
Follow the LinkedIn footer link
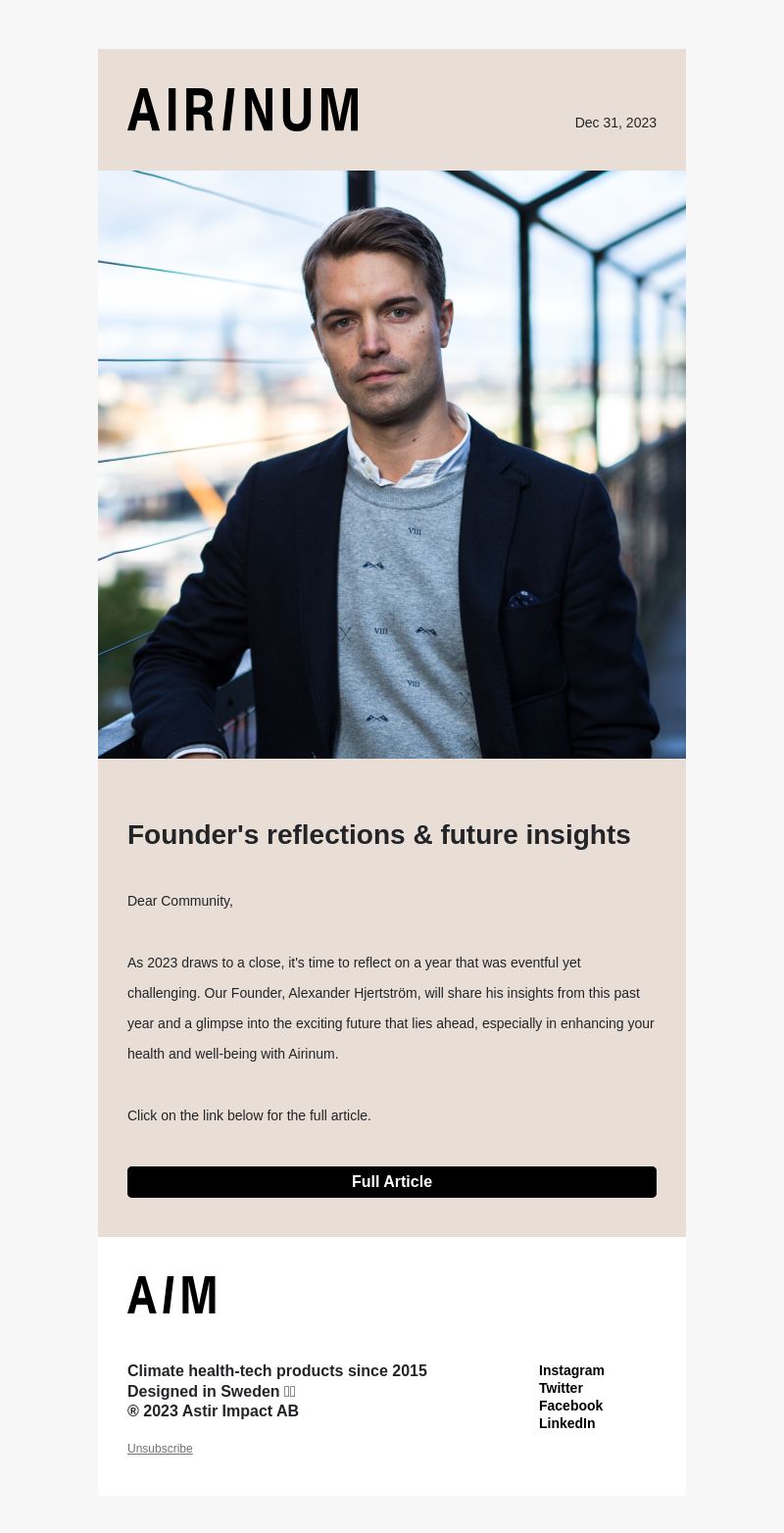[x=566, y=1423]
